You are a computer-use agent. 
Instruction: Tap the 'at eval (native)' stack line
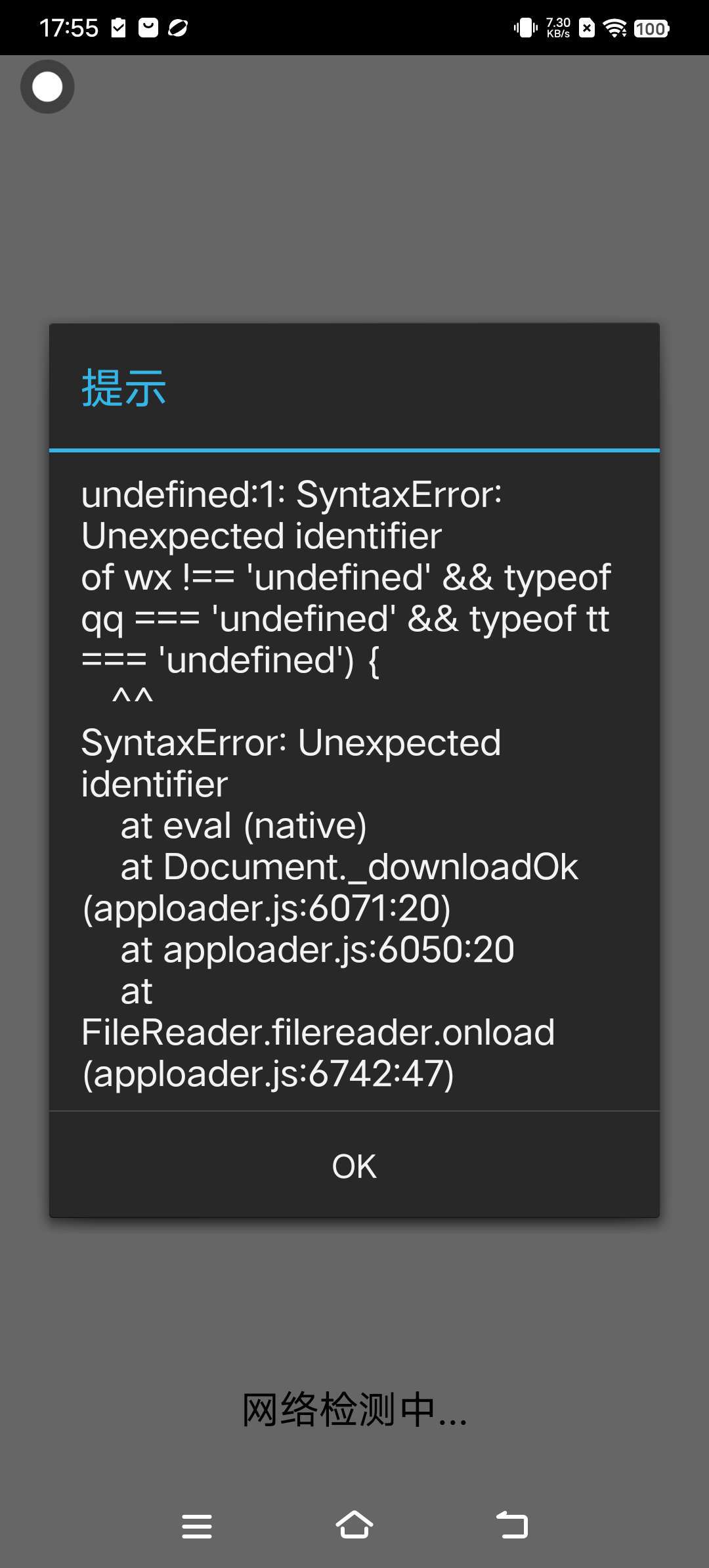[x=243, y=825]
